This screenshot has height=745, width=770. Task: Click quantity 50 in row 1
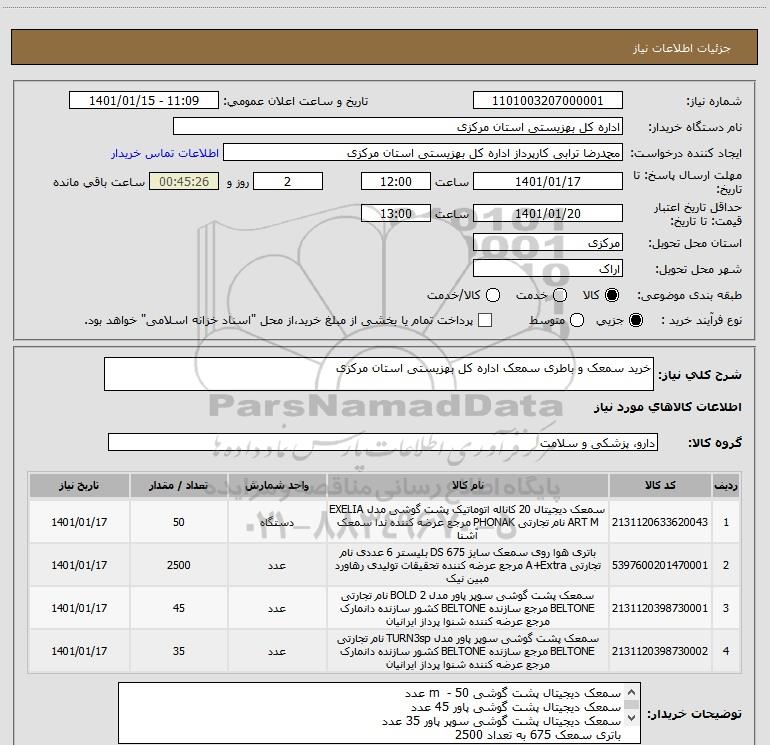[x=178, y=522]
